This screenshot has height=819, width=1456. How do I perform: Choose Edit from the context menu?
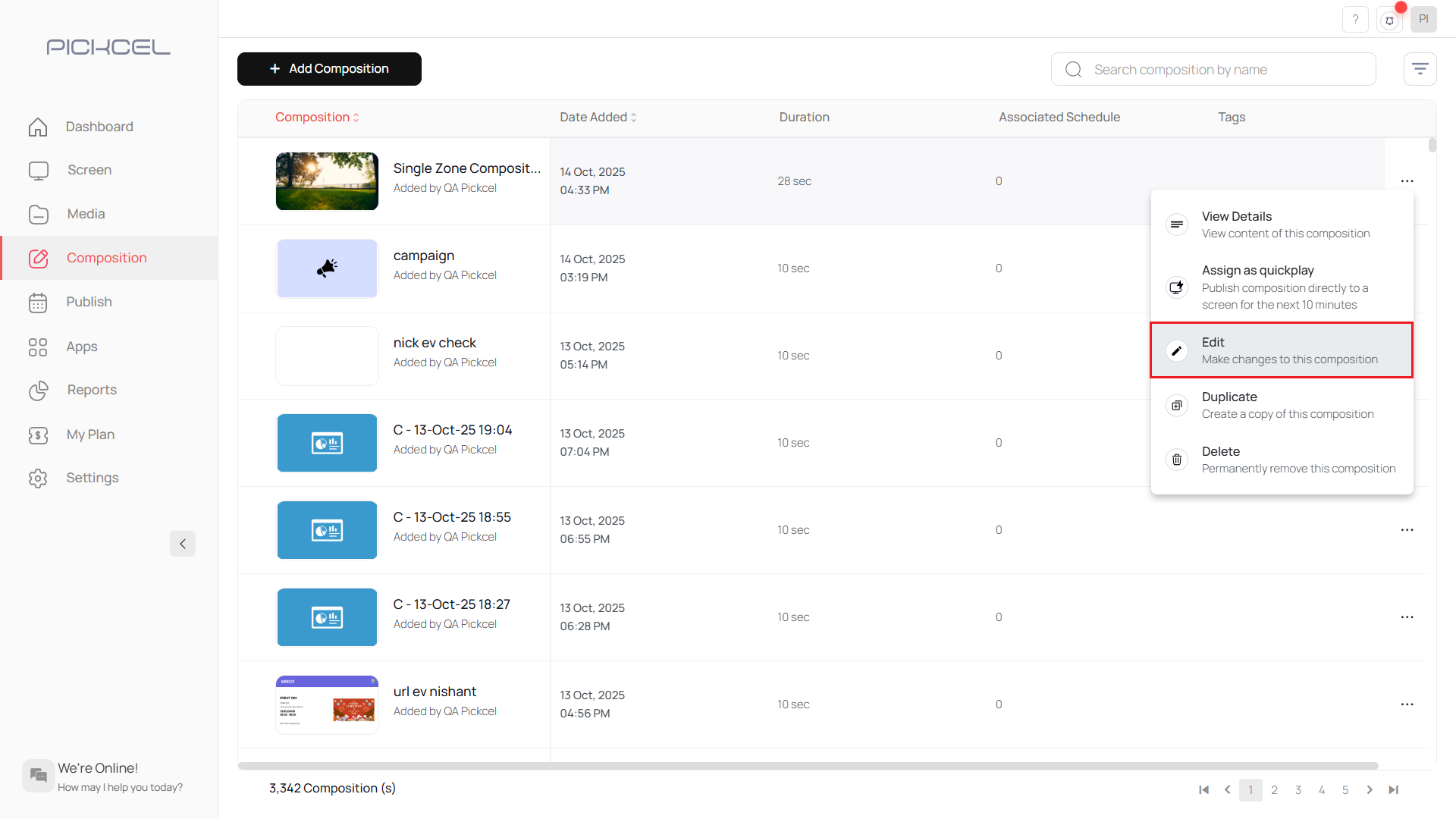[x=1282, y=350]
